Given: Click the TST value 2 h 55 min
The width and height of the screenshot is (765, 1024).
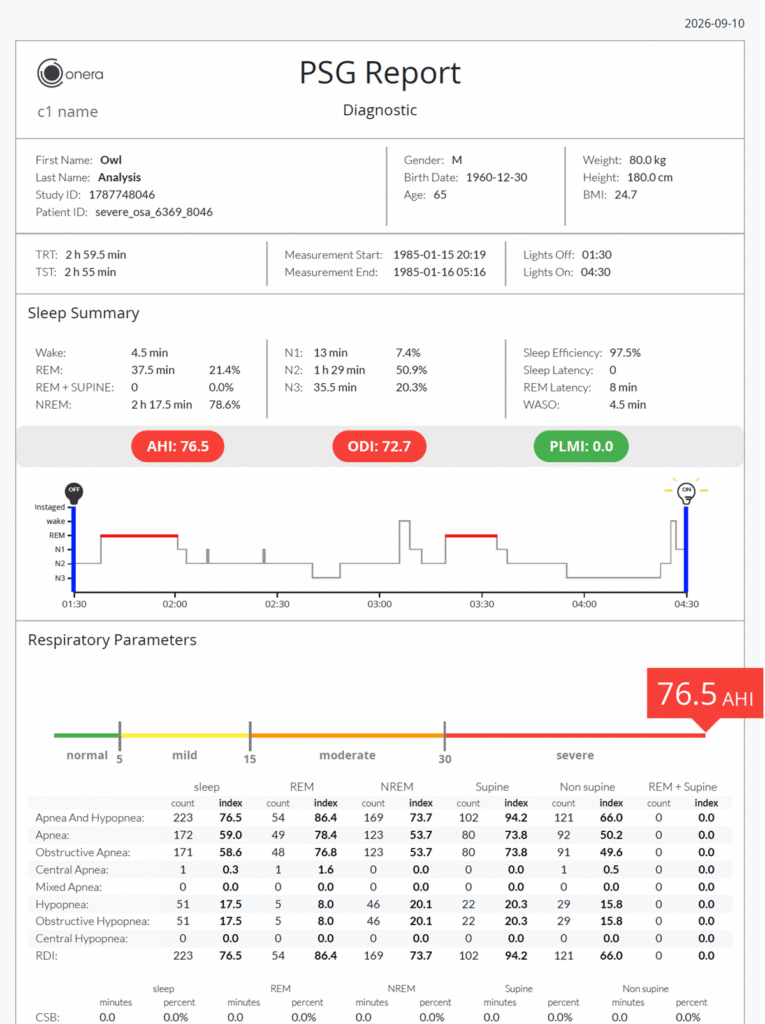Looking at the screenshot, I should coord(90,272).
